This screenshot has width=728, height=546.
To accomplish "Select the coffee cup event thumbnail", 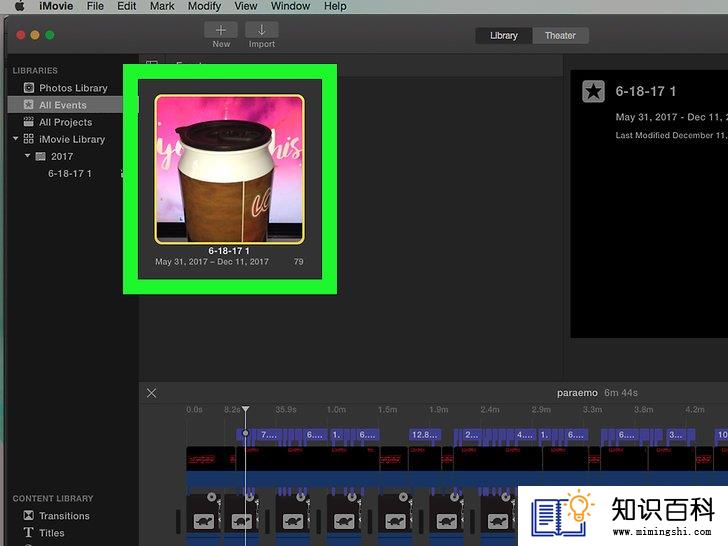I will coord(229,169).
